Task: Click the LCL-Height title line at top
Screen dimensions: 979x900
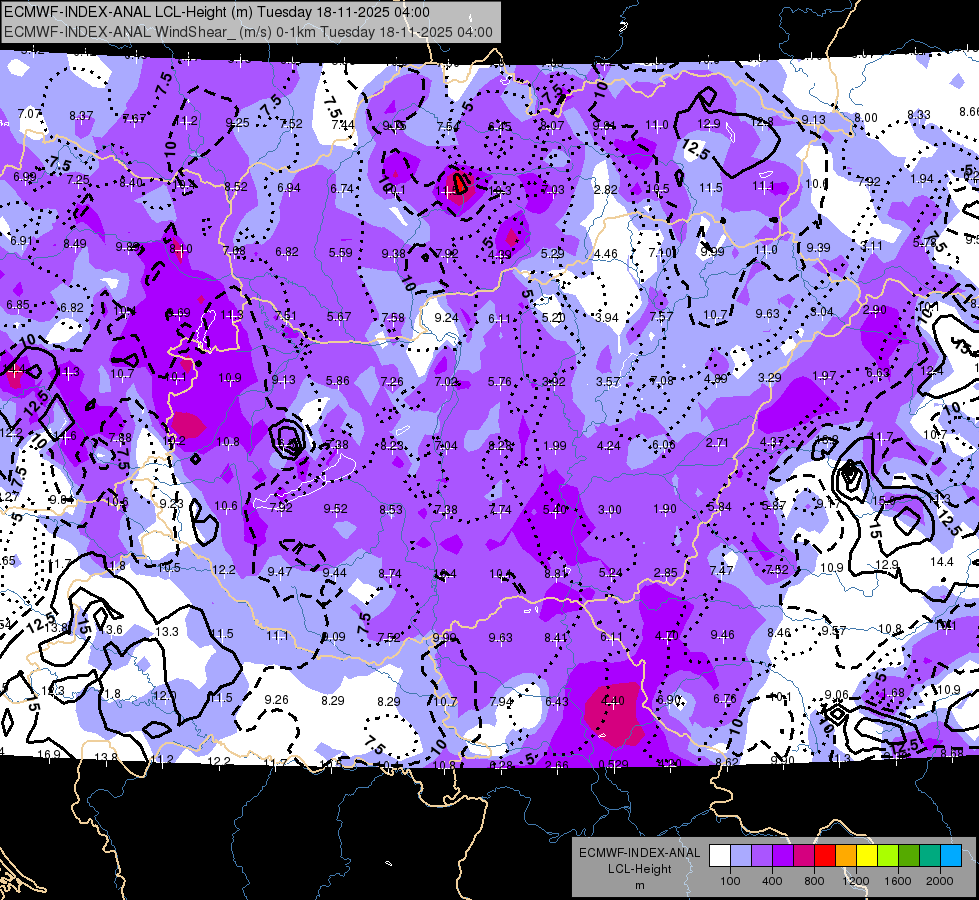Action: (x=217, y=12)
